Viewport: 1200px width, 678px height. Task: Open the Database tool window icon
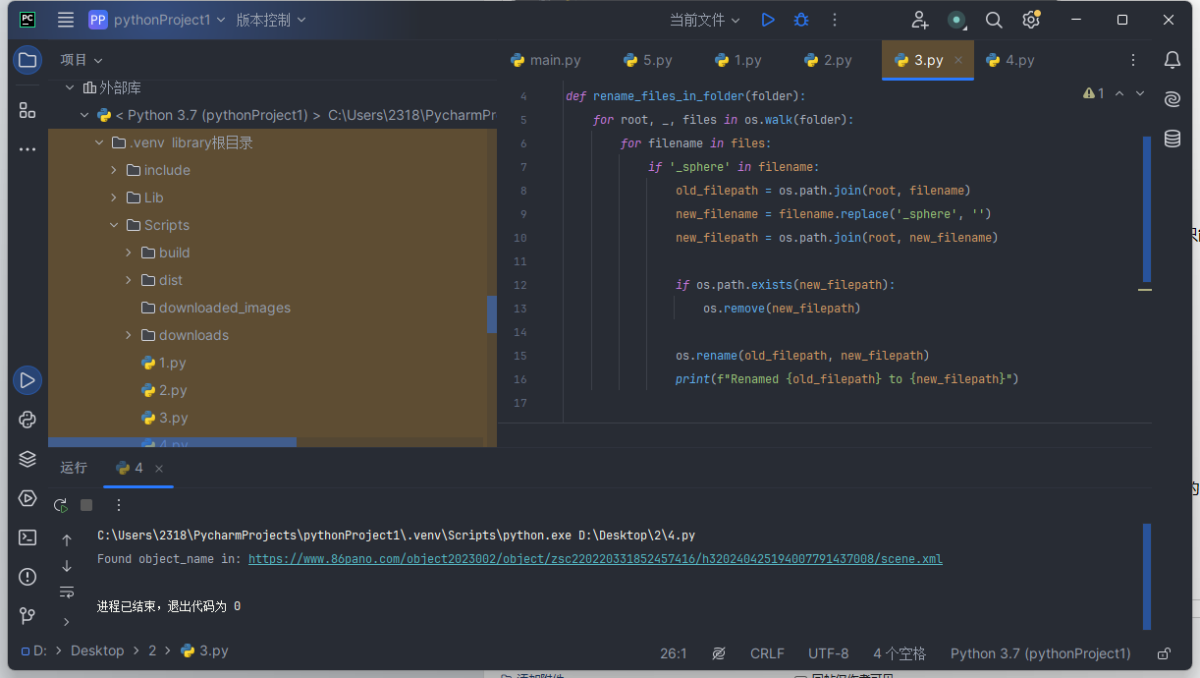click(1172, 138)
